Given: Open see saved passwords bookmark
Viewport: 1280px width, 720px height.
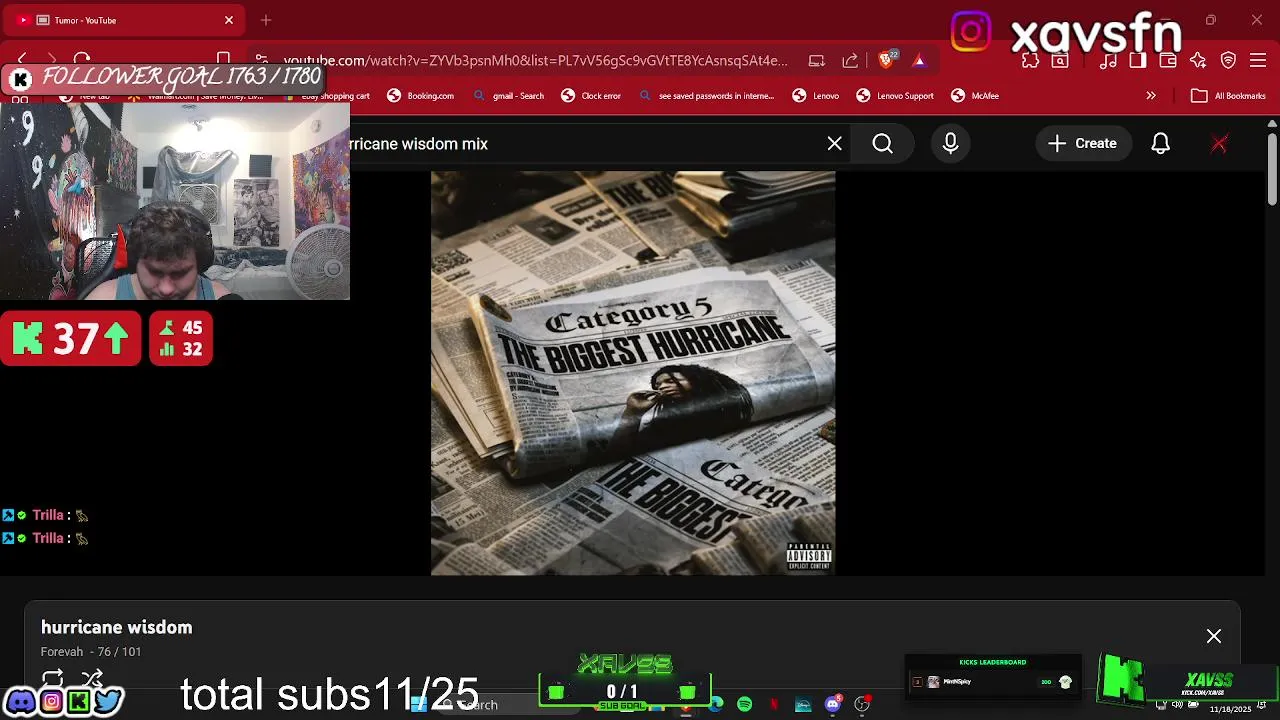Looking at the screenshot, I should tap(706, 96).
